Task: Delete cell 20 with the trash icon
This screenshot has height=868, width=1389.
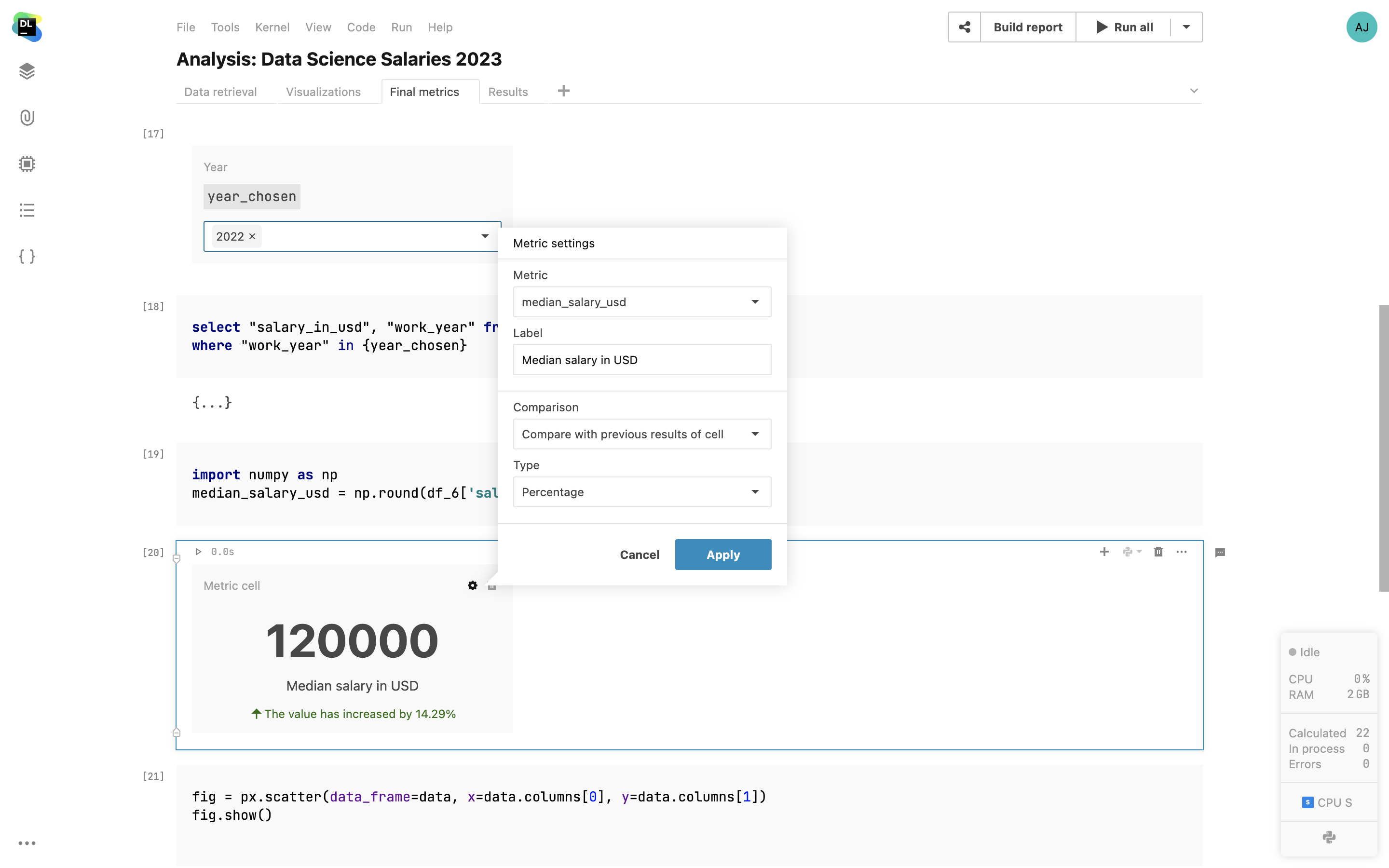Action: pyautogui.click(x=1157, y=552)
